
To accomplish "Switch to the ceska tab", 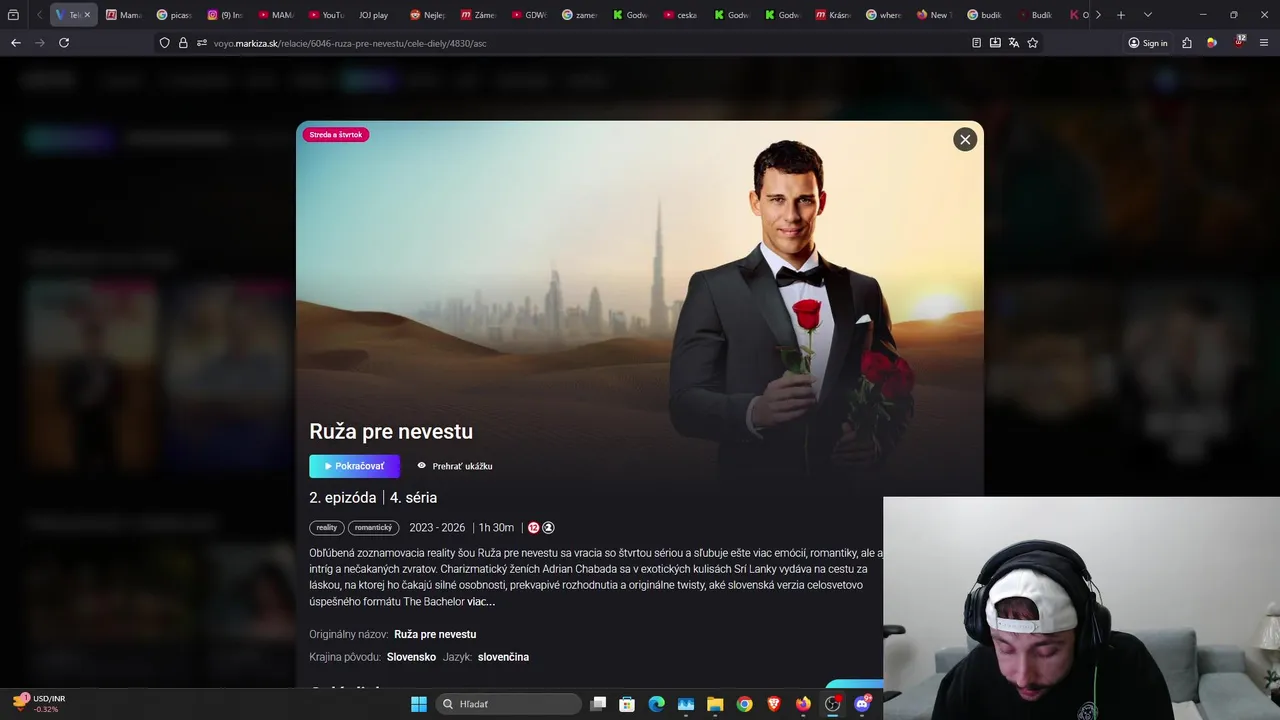I will click(x=681, y=15).
